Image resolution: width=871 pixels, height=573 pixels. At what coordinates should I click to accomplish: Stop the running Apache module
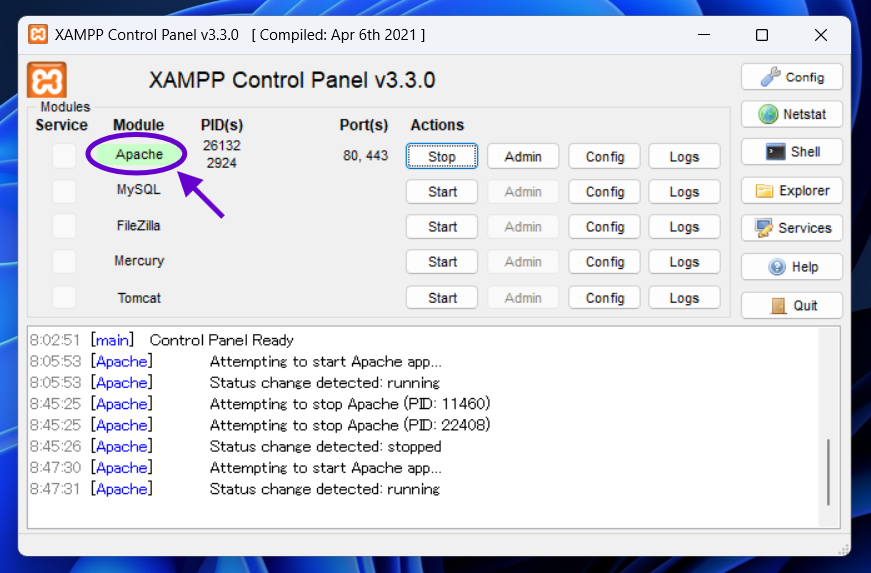[441, 157]
